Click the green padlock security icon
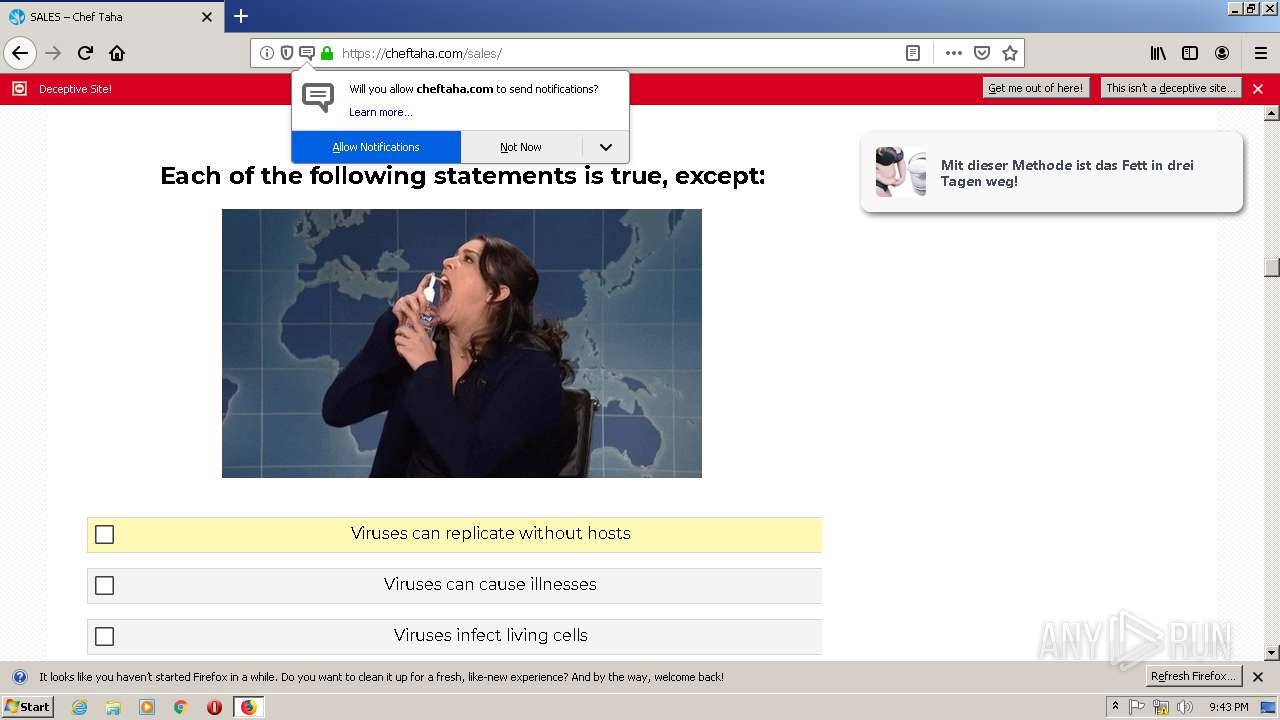The height and width of the screenshot is (720, 1280). click(x=327, y=53)
